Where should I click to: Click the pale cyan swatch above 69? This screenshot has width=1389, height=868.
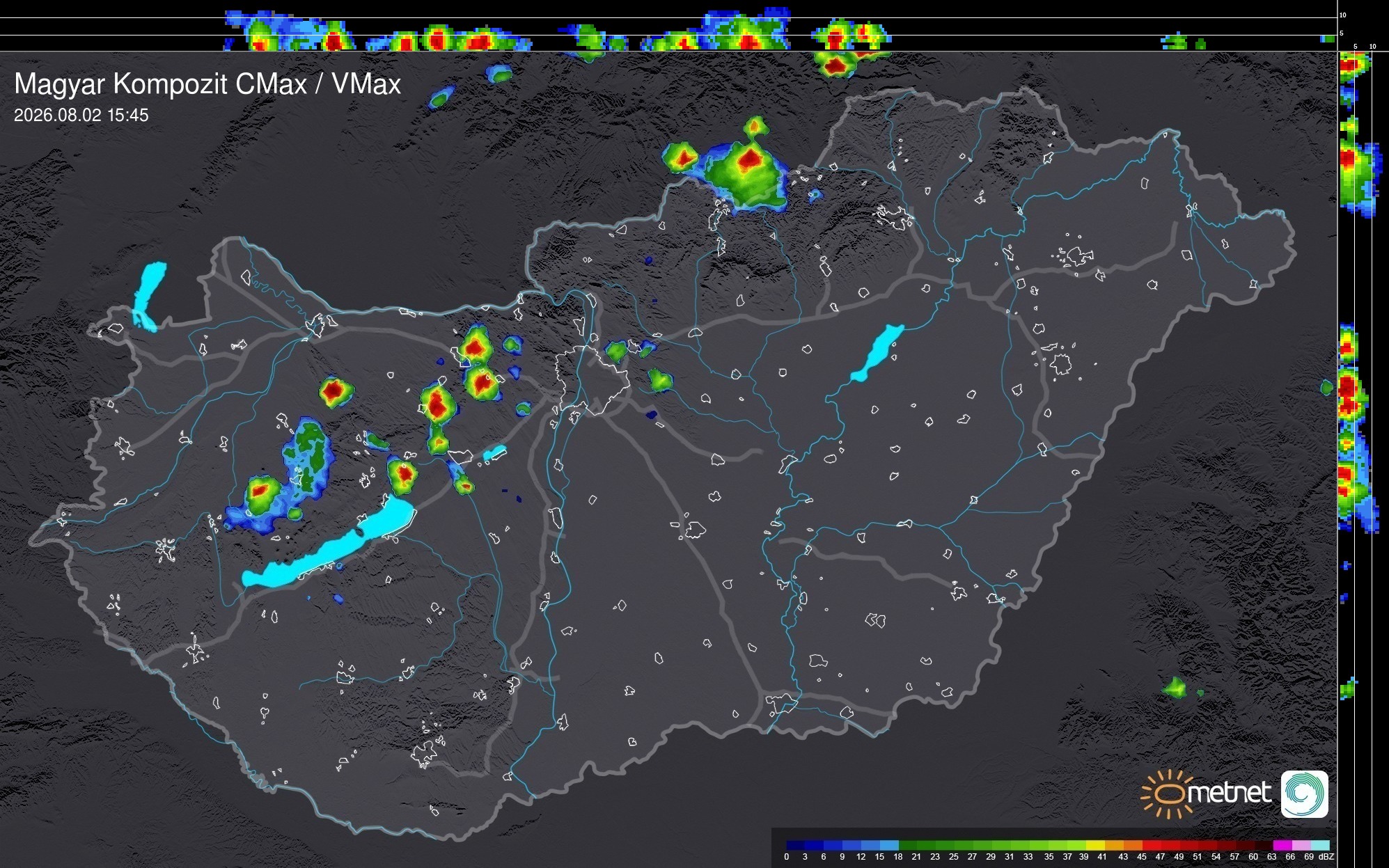tap(1320, 845)
